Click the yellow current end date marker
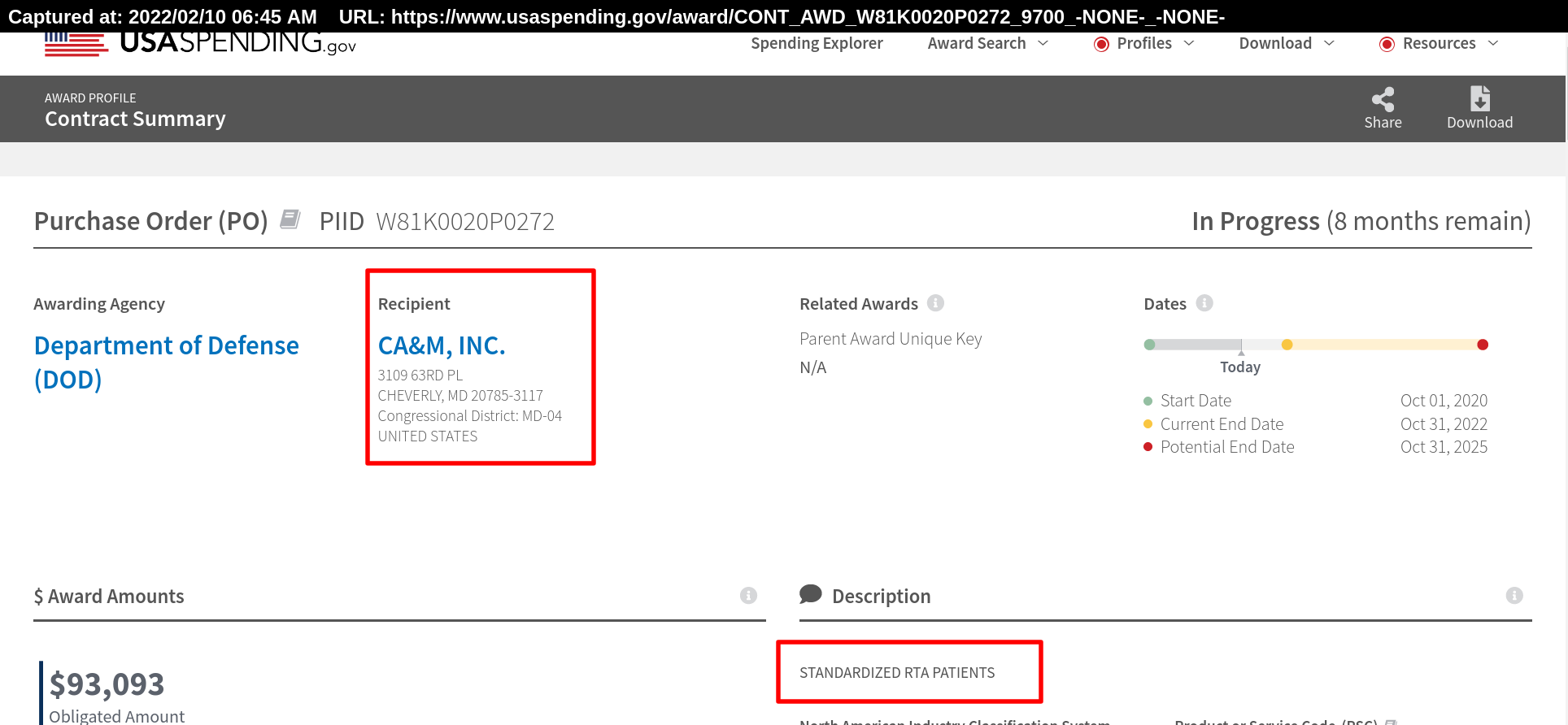 [1287, 345]
